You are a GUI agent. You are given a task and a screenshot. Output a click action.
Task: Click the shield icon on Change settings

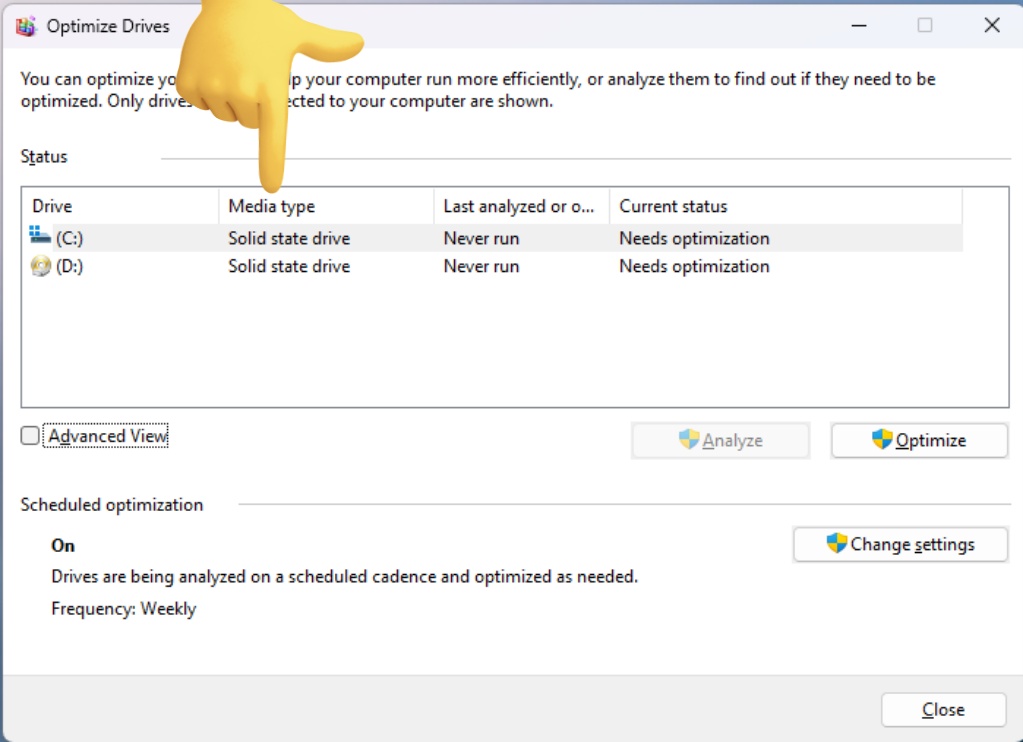[837, 544]
